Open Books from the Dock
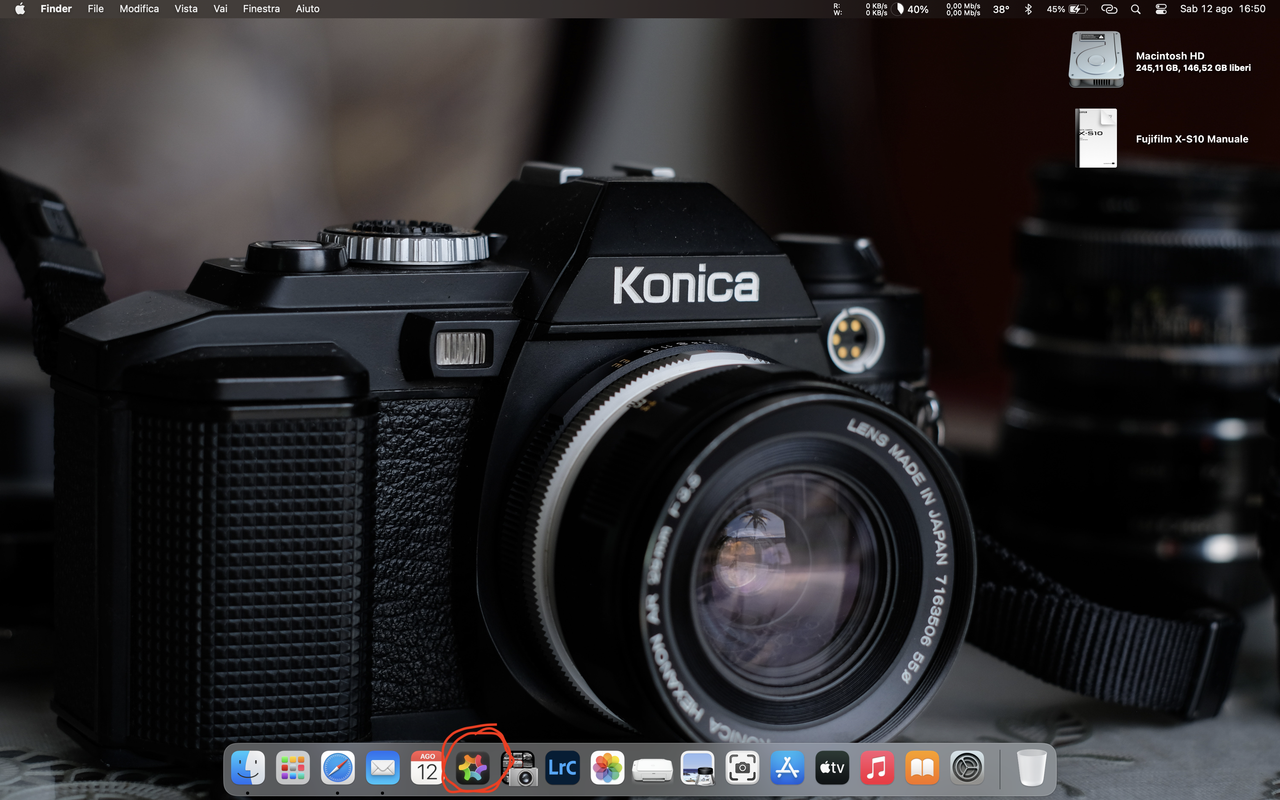Image resolution: width=1280 pixels, height=800 pixels. (922, 768)
